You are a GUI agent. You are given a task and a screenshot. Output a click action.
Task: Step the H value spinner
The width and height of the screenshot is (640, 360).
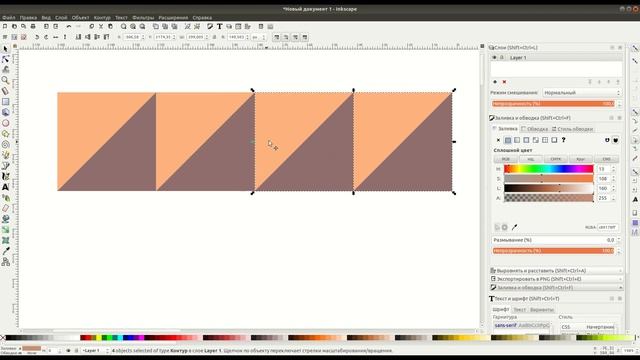tap(613, 169)
